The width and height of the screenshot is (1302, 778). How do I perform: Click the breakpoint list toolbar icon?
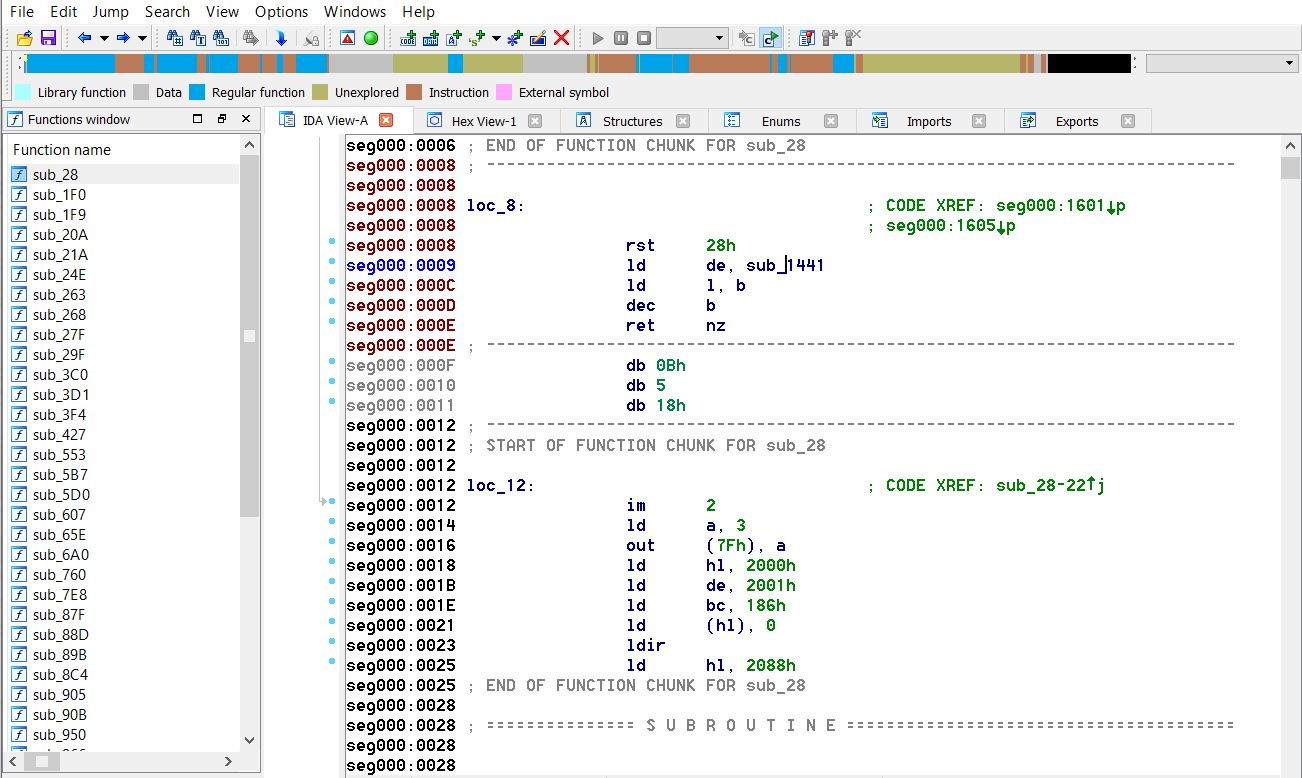click(x=807, y=38)
